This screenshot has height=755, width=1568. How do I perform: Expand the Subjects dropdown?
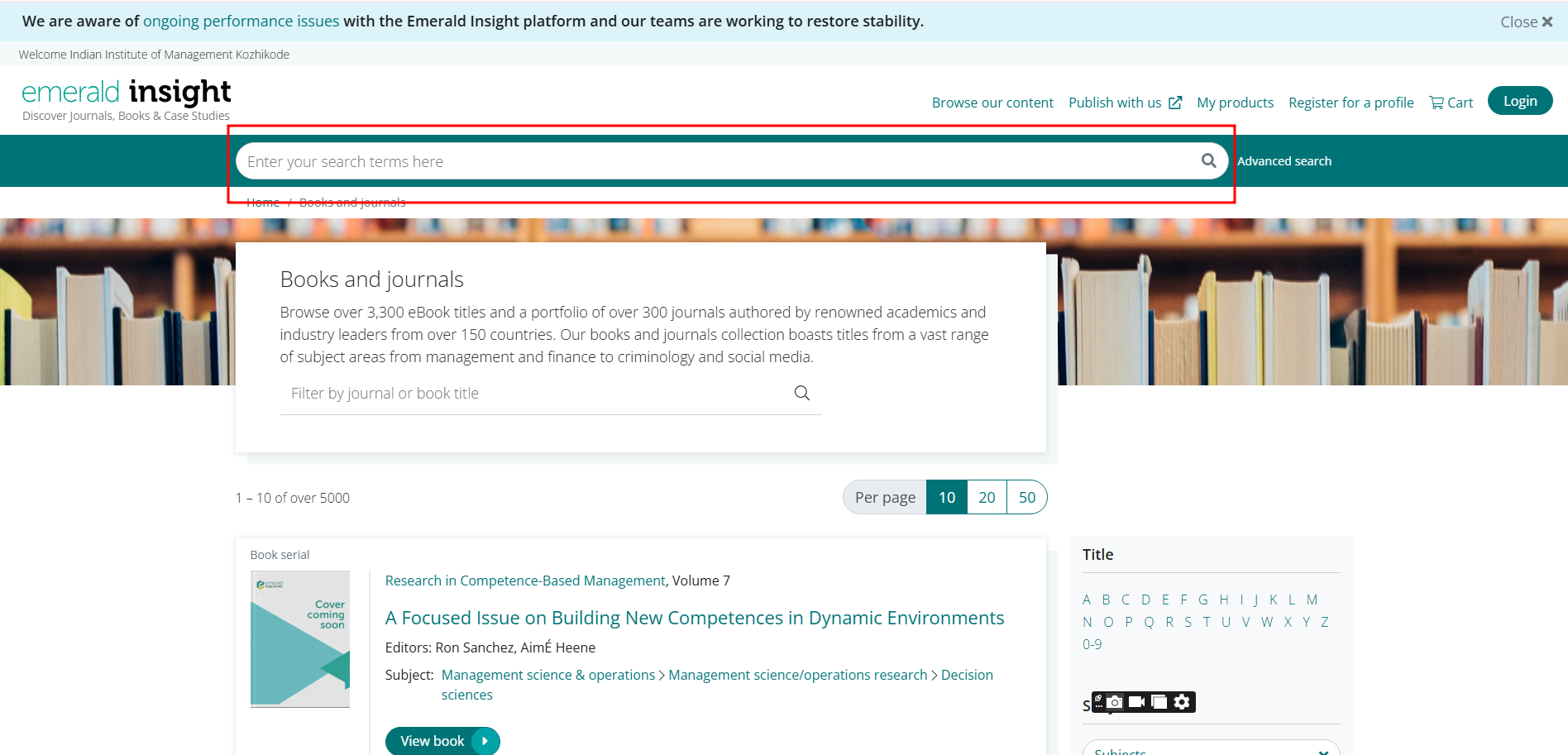tap(1211, 749)
